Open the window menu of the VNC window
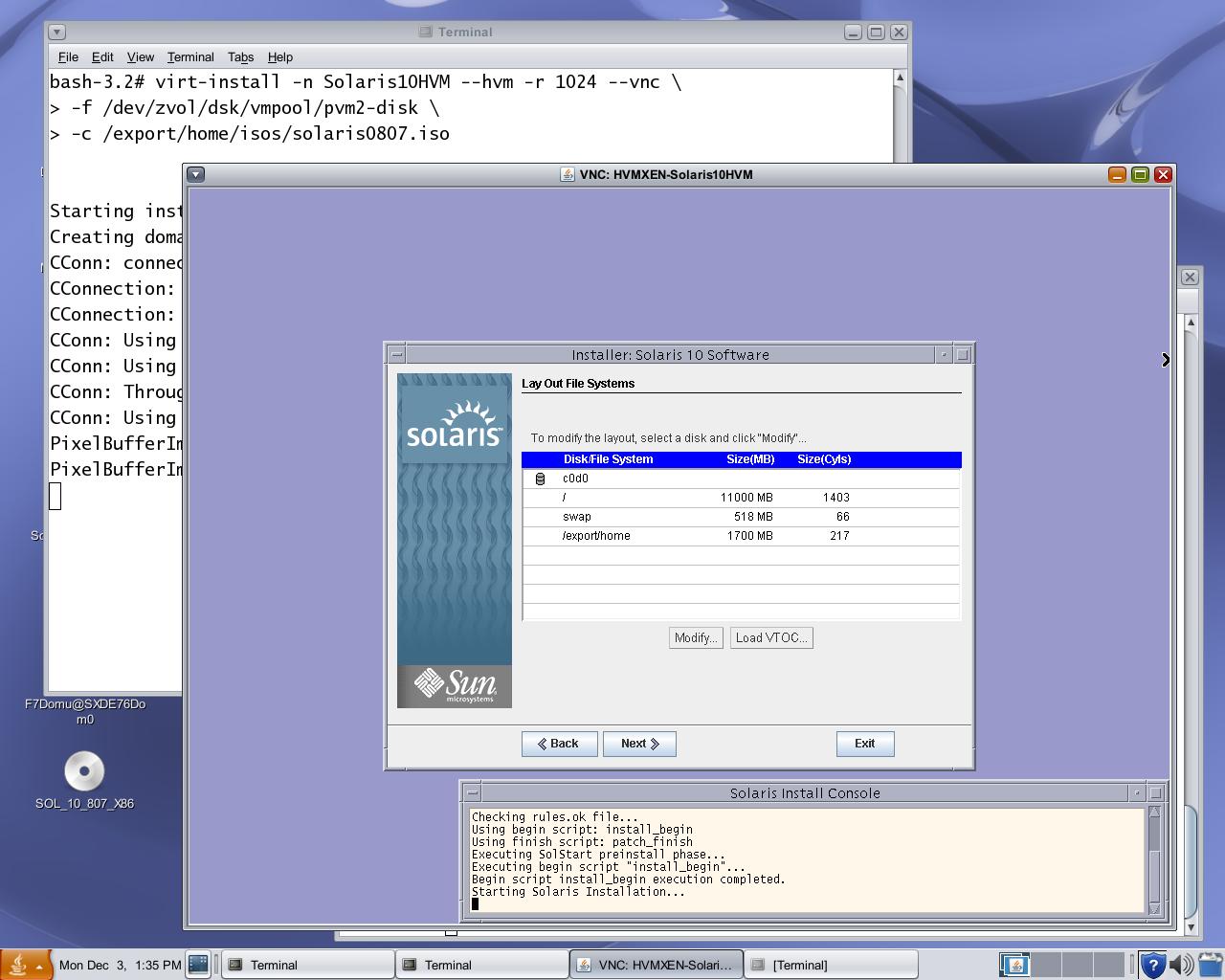 pyautogui.click(x=196, y=174)
